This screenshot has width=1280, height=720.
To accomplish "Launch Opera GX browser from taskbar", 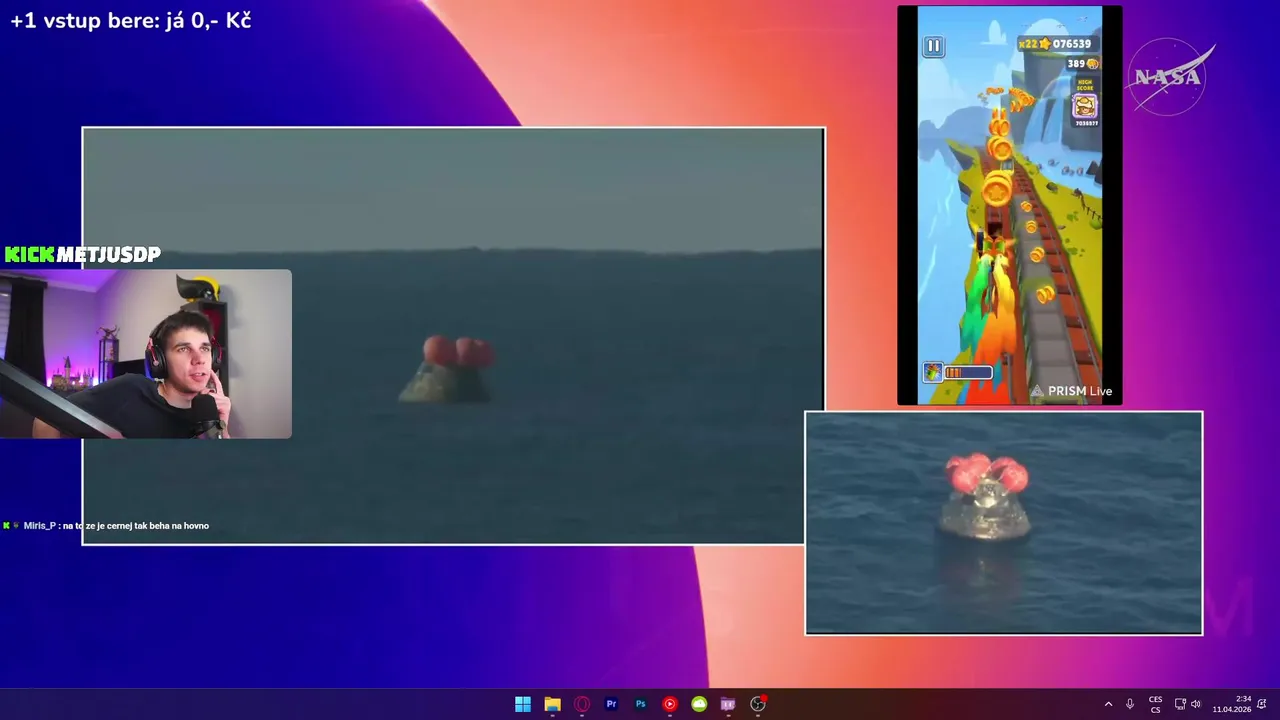I will pos(582,704).
